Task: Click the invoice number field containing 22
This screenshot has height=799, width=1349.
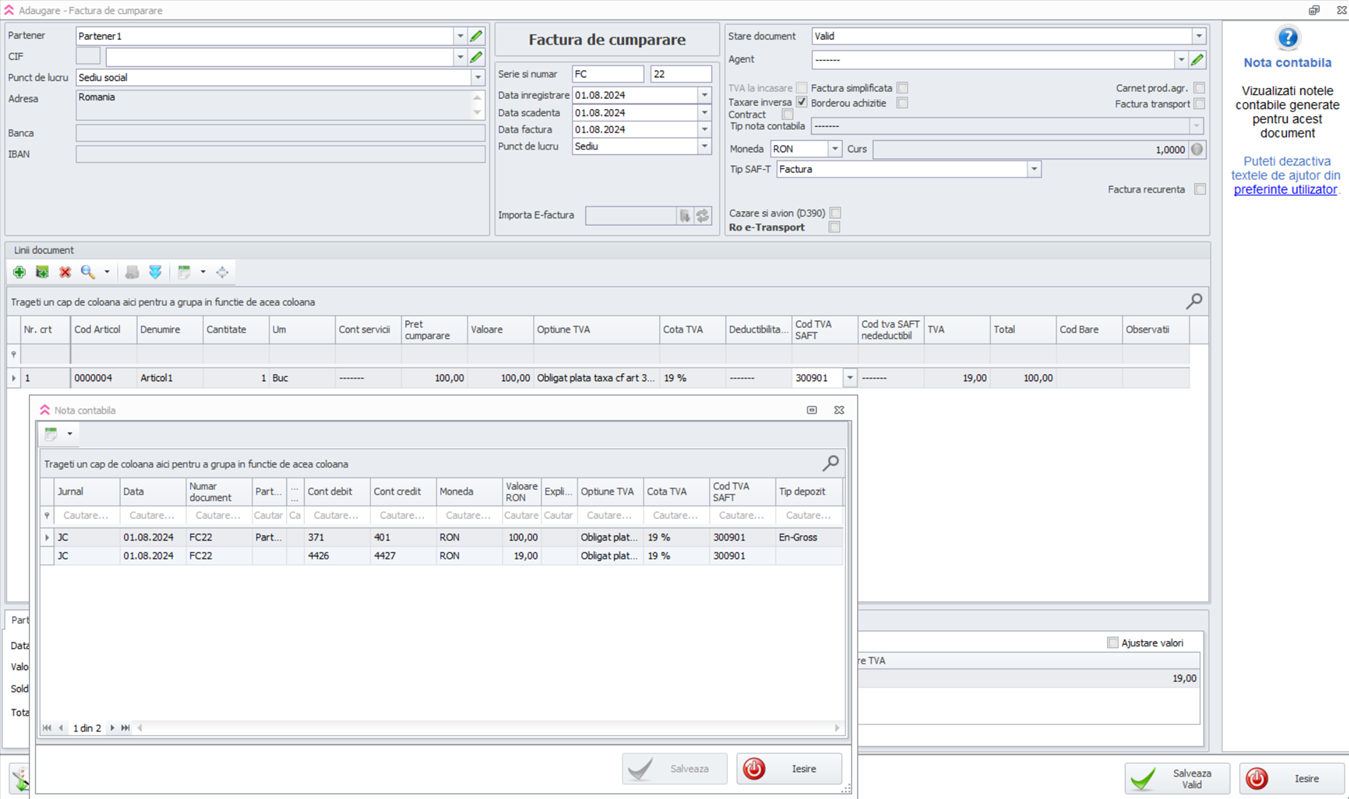Action: pyautogui.click(x=680, y=74)
